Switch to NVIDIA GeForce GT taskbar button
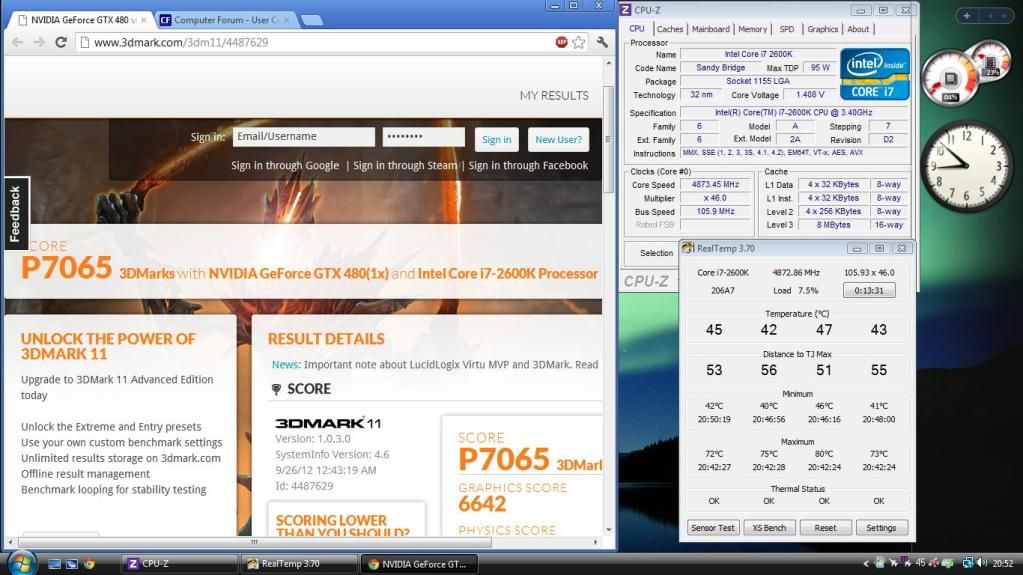The width and height of the screenshot is (1023, 575). [419, 564]
